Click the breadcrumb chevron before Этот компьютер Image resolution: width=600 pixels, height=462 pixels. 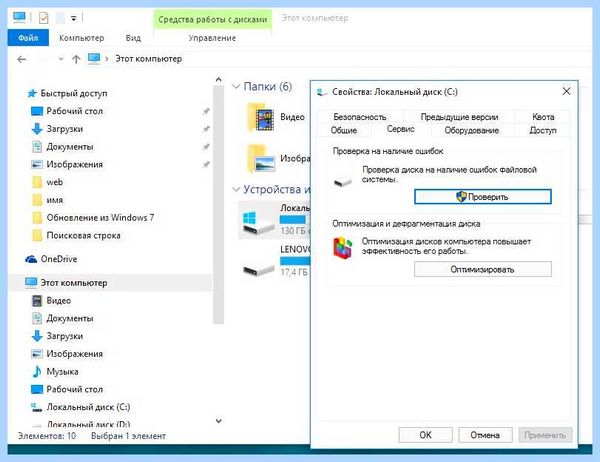(x=107, y=59)
